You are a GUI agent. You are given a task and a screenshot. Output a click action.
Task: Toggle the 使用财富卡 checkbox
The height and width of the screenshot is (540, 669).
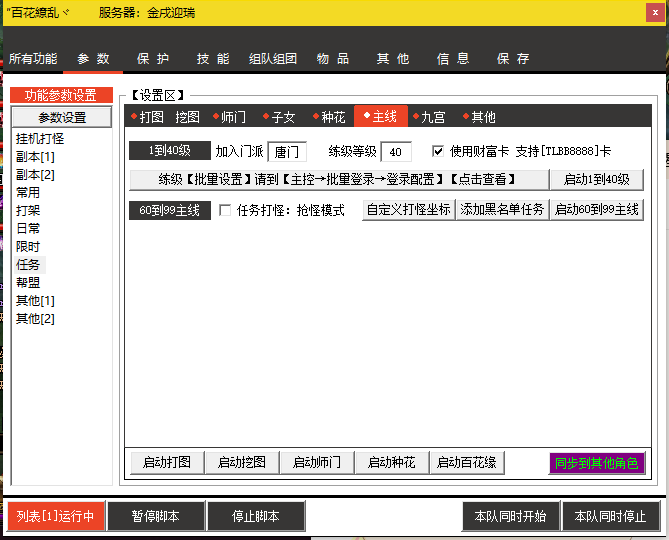tap(438, 151)
